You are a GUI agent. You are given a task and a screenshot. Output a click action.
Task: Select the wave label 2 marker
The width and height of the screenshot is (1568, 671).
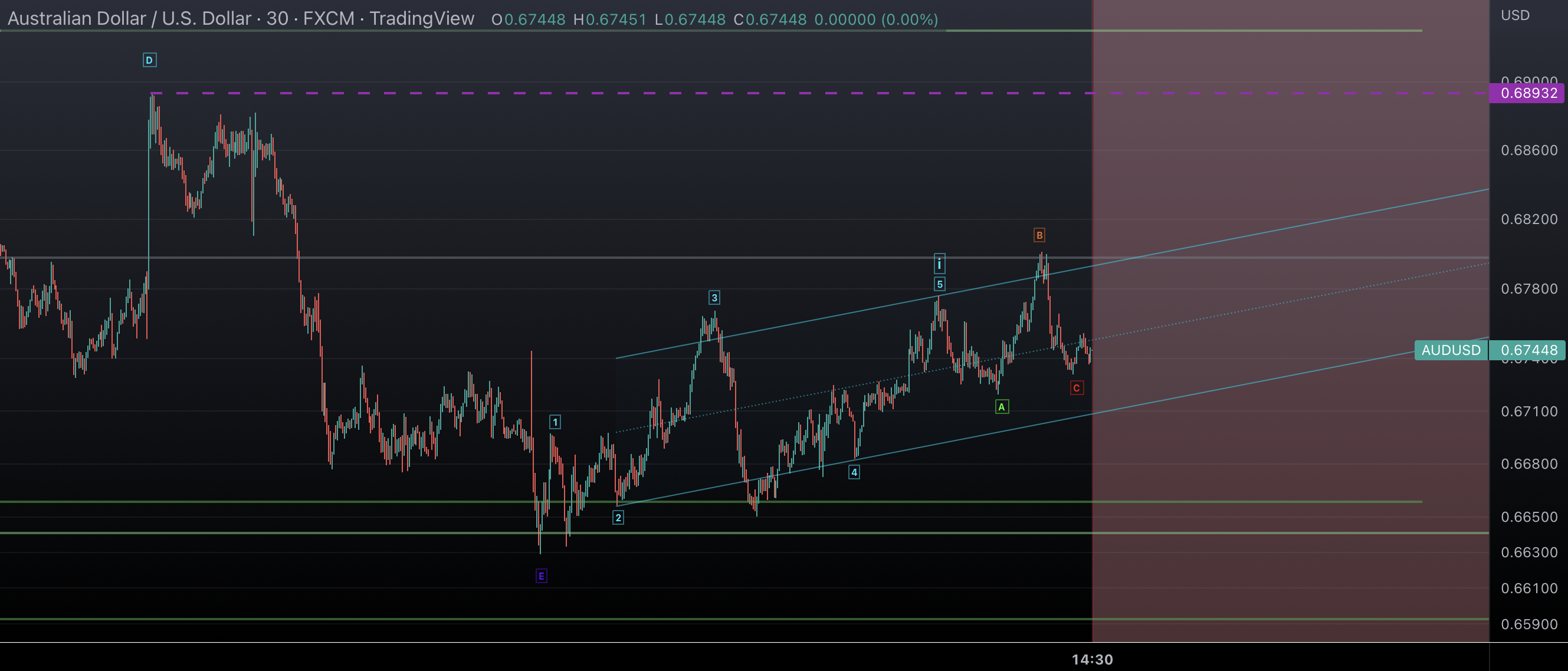(x=618, y=518)
